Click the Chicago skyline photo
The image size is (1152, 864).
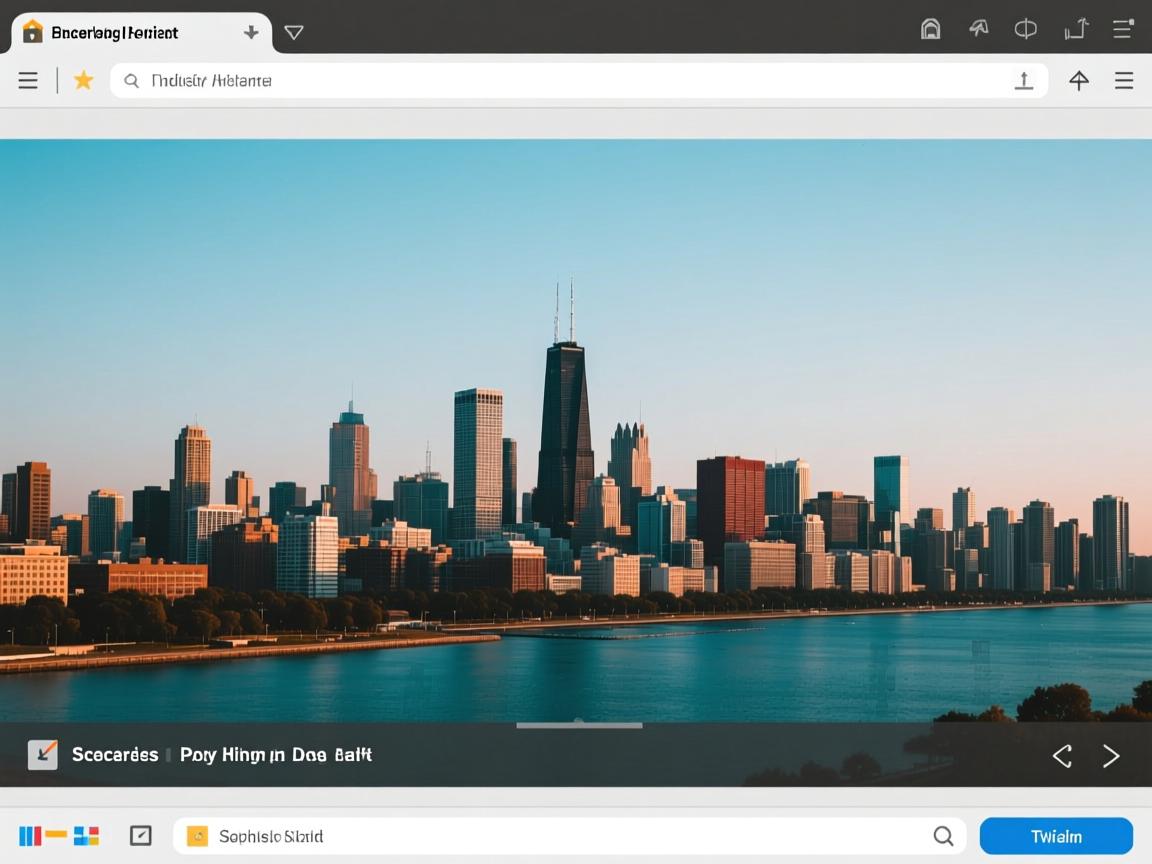coord(576,430)
